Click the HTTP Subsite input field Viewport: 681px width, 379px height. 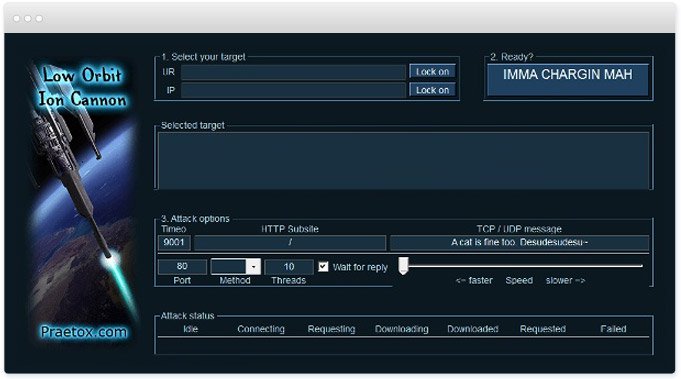pos(290,243)
